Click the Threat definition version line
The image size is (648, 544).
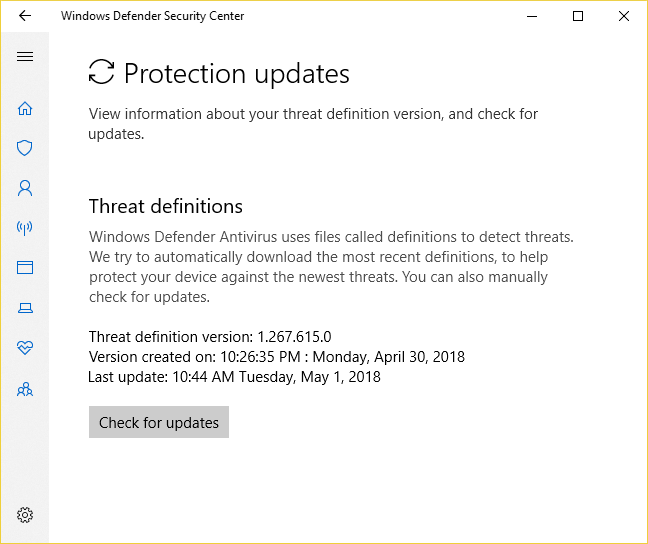pyautogui.click(x=210, y=337)
